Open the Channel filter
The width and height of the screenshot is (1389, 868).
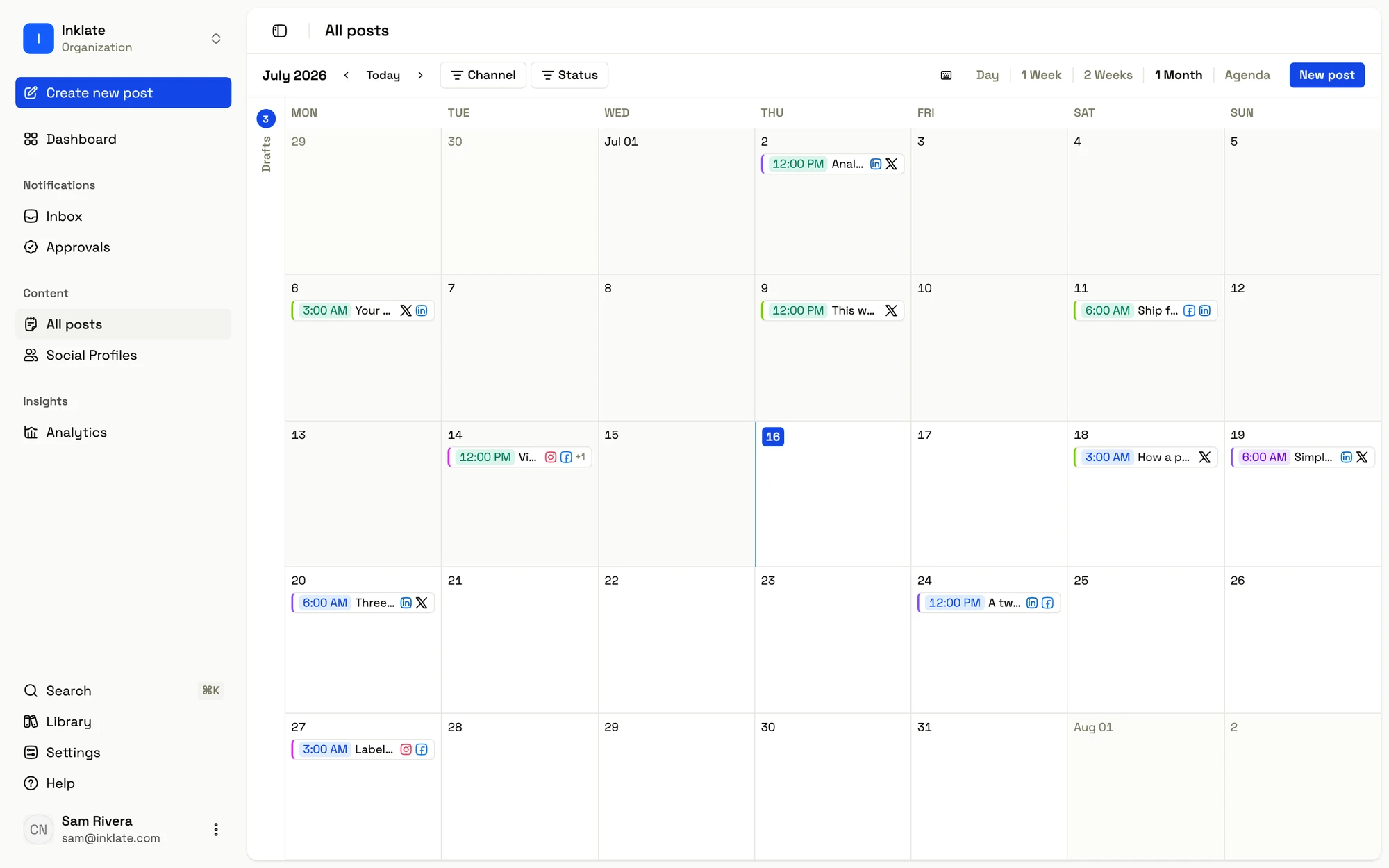click(483, 75)
